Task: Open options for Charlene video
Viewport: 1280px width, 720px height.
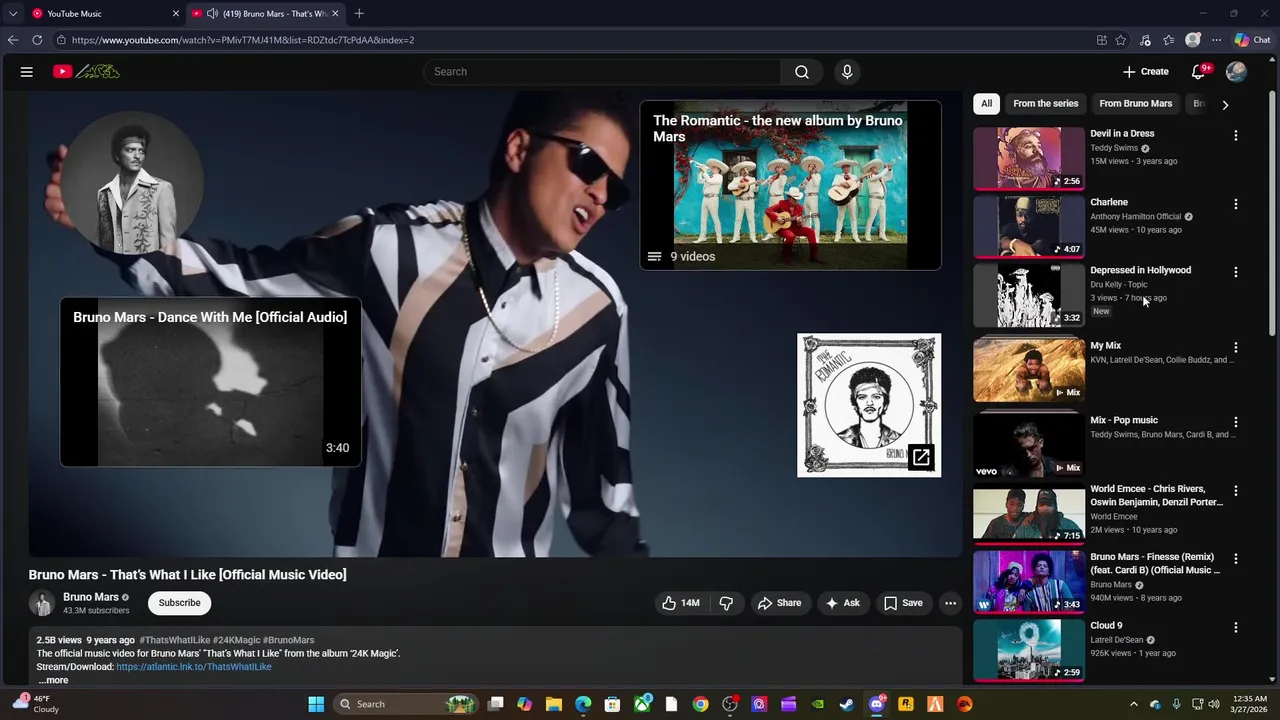Action: pyautogui.click(x=1235, y=204)
